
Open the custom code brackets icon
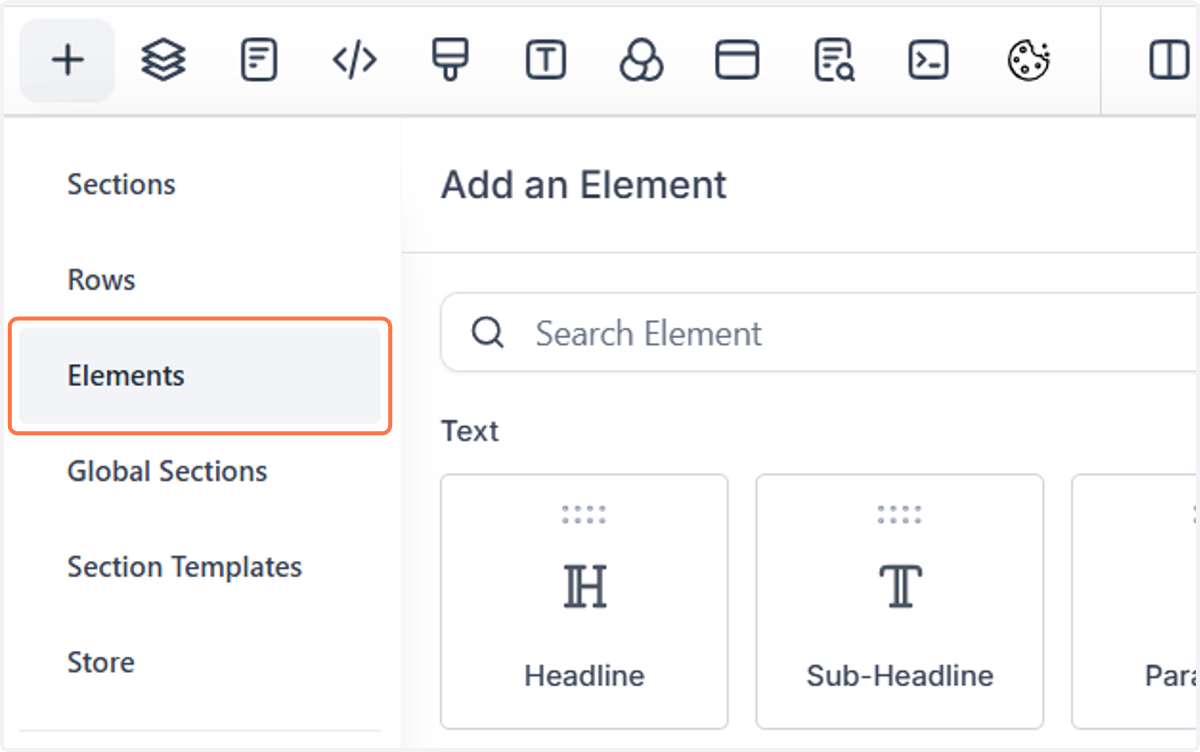point(354,61)
